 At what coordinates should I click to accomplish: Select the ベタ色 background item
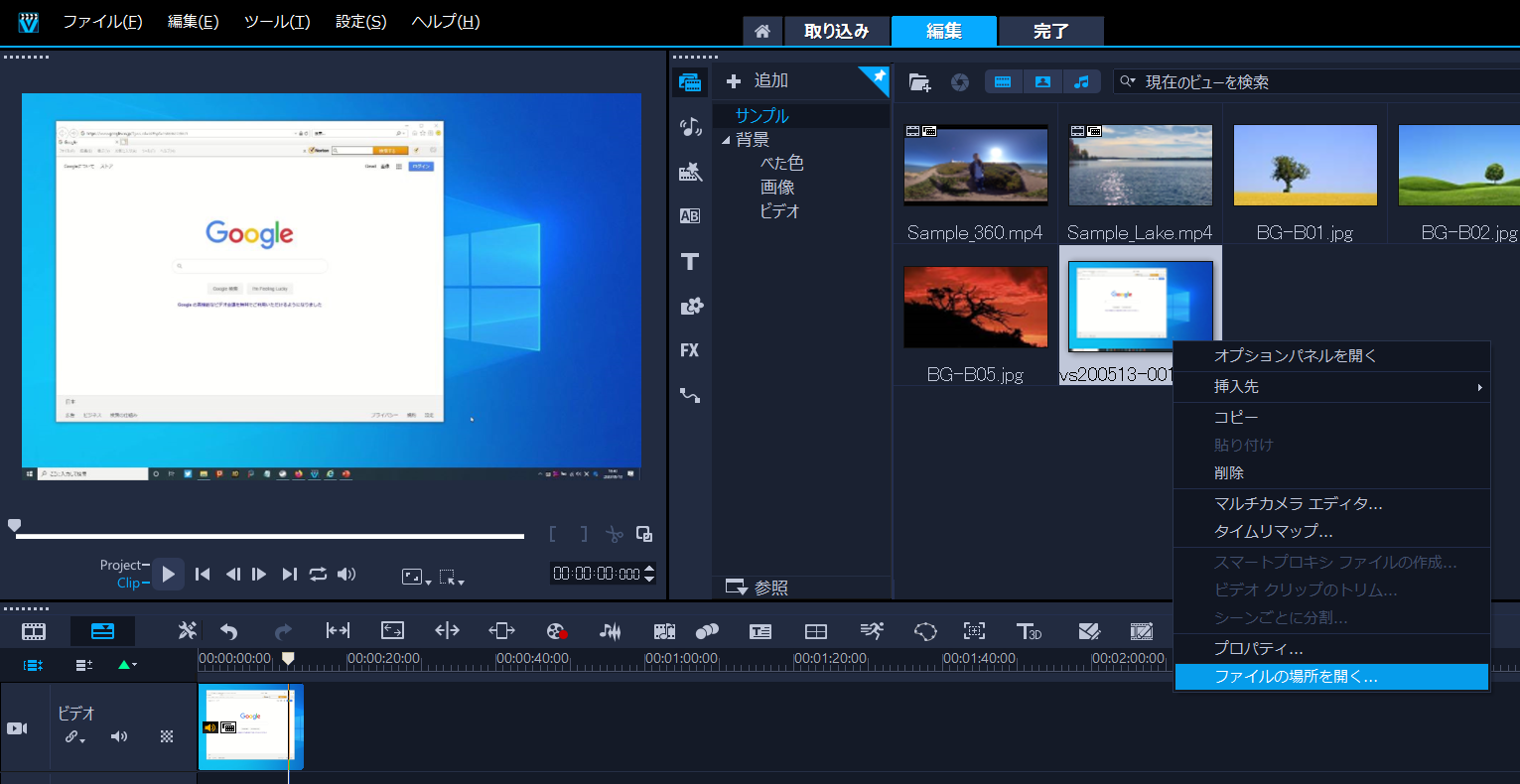pos(781,163)
